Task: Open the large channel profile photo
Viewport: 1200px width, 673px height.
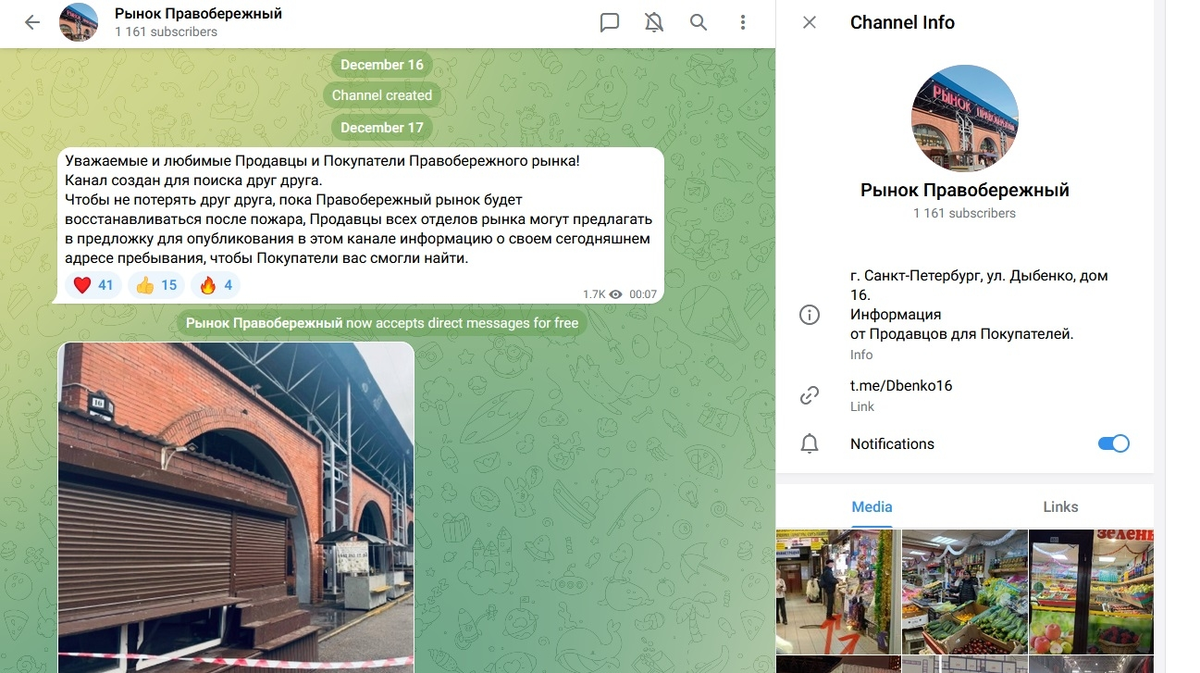Action: click(965, 118)
